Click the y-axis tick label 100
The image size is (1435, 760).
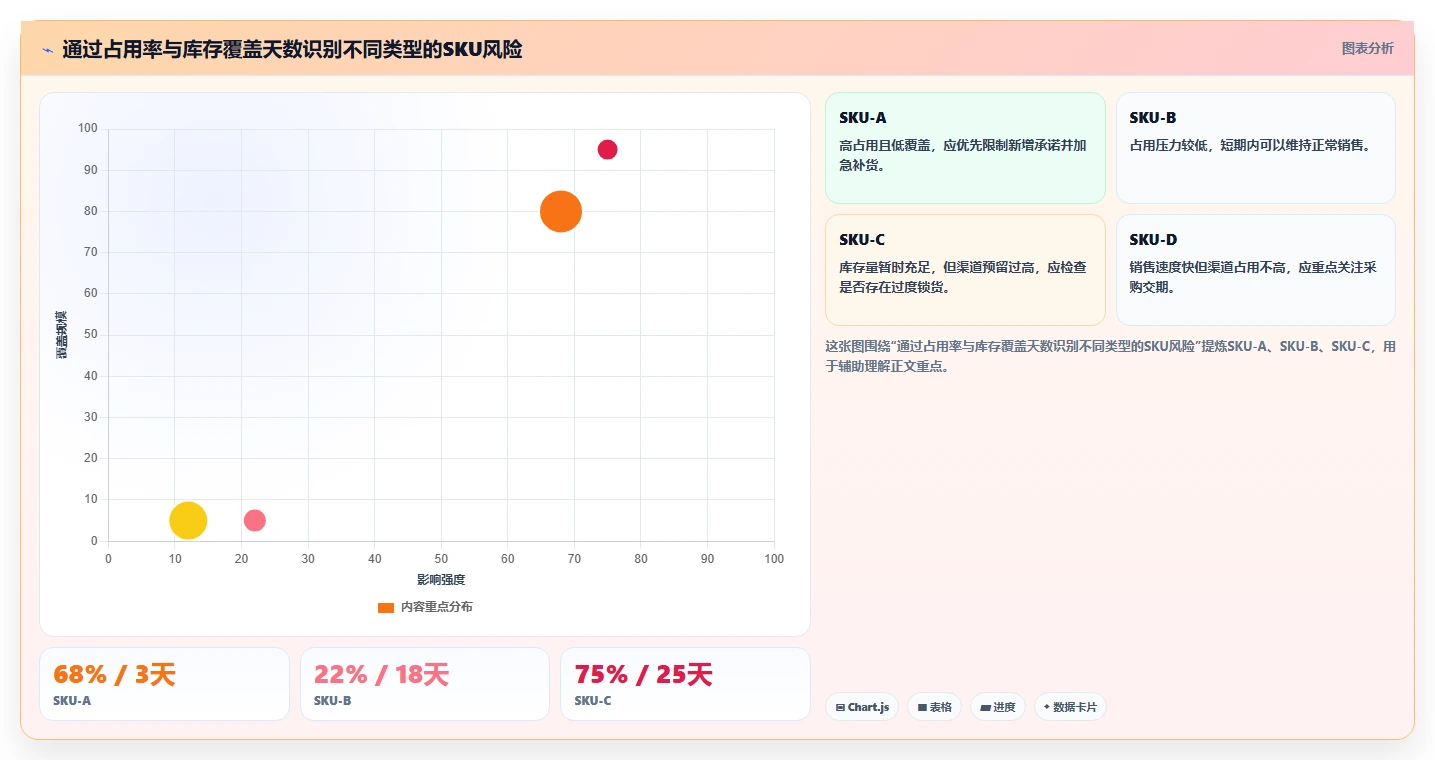pyautogui.click(x=88, y=128)
